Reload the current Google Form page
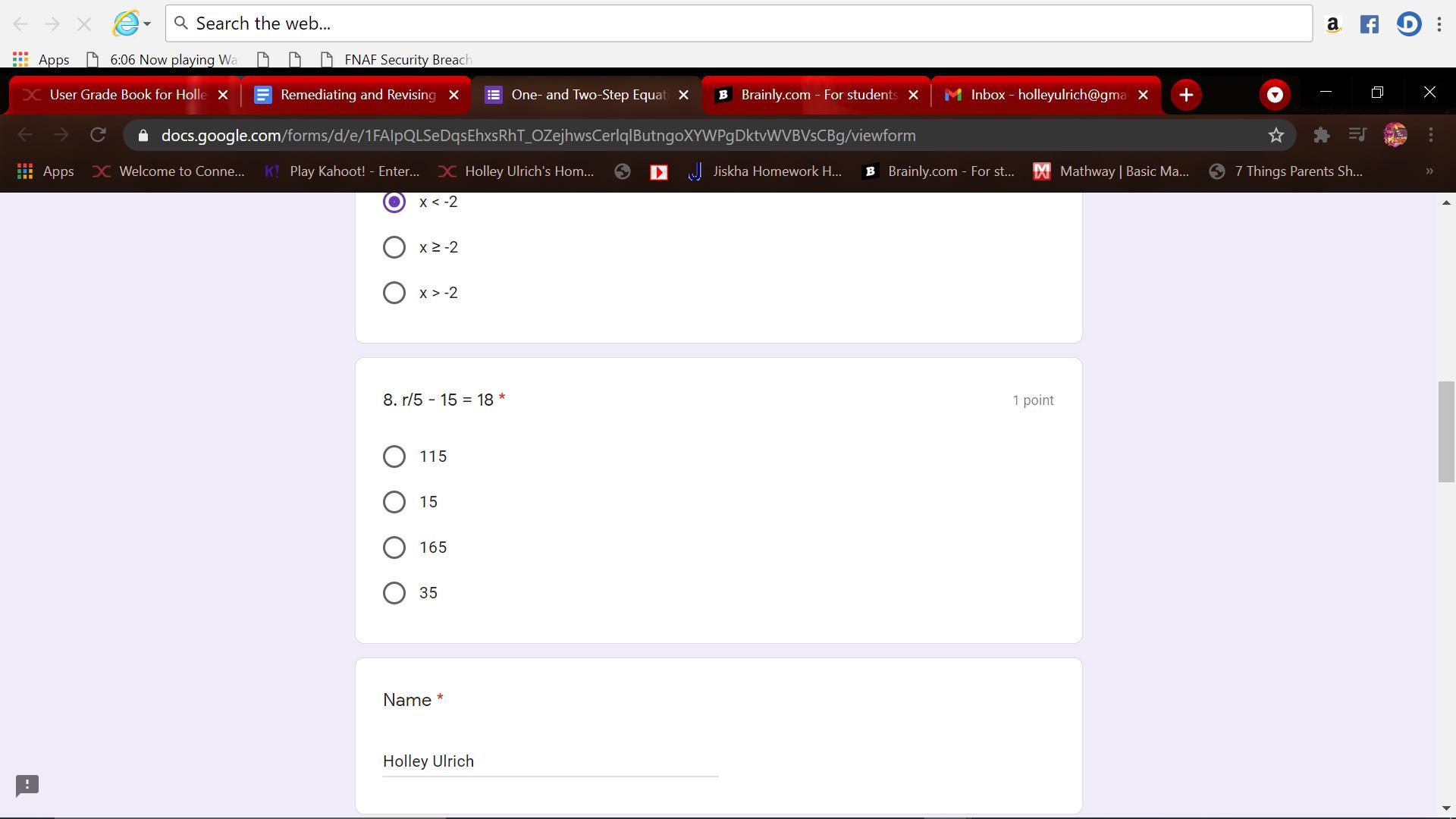Viewport: 1456px width, 819px height. 98,136
